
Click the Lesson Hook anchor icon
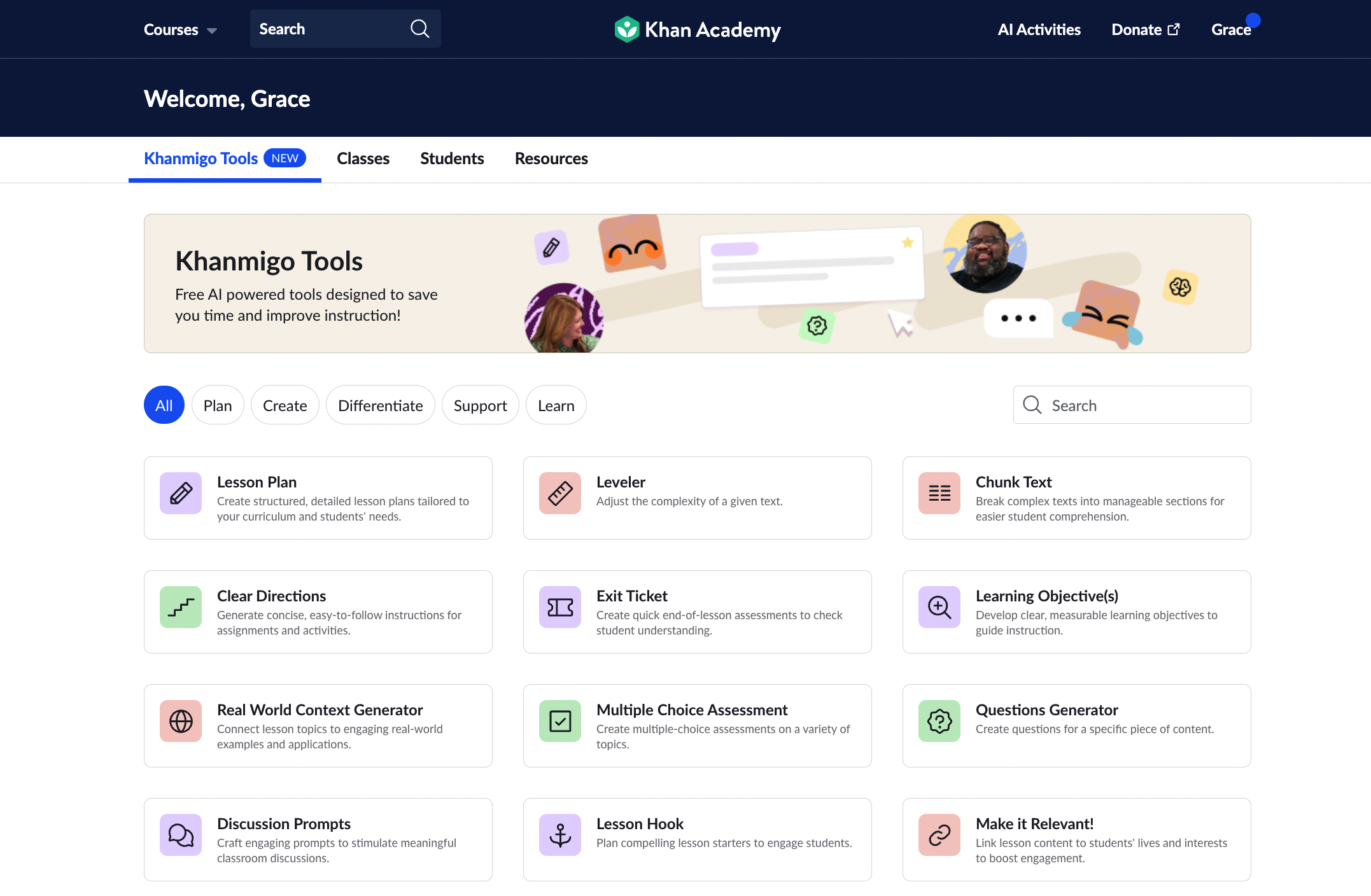point(560,835)
